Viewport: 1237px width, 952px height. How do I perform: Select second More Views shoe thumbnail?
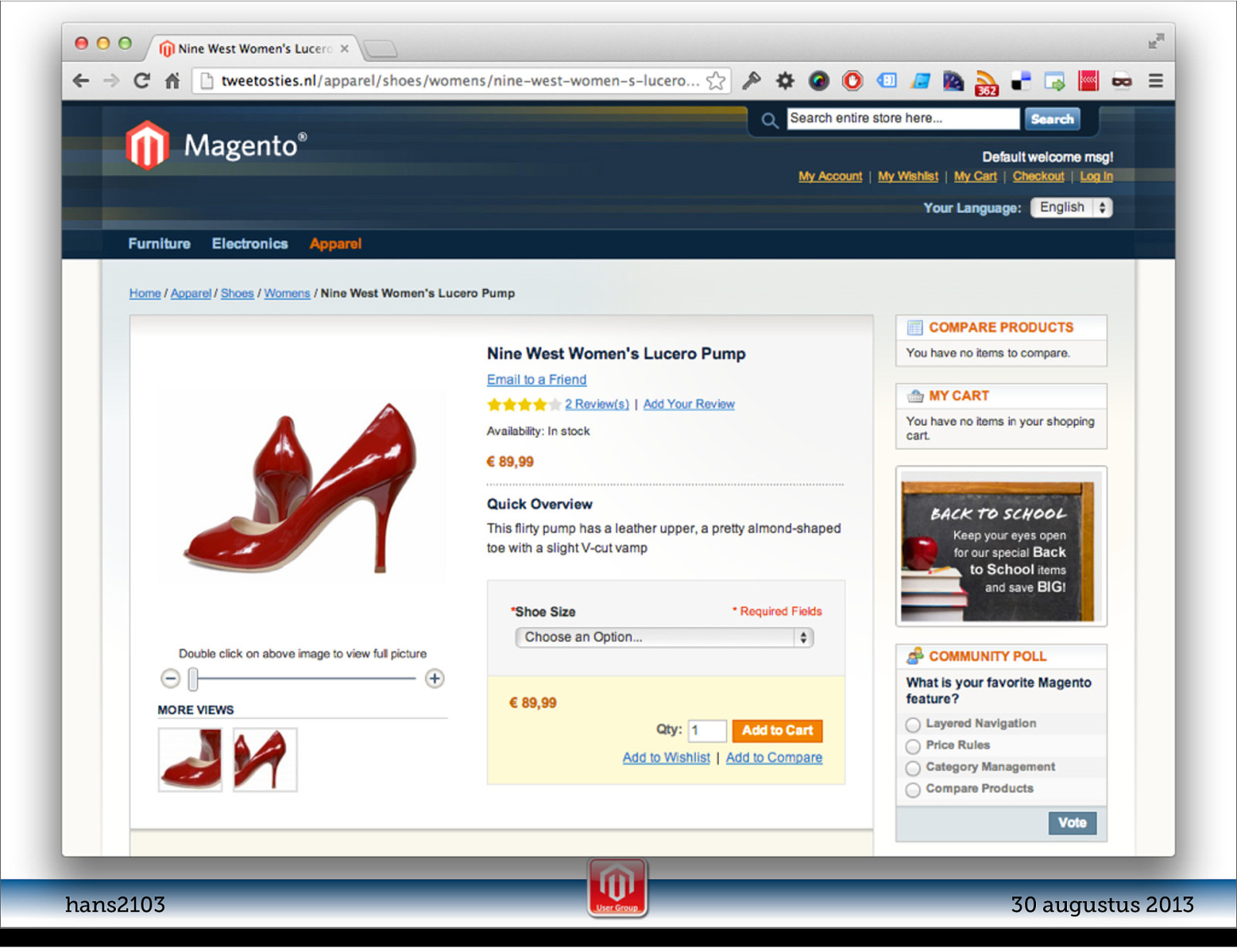click(x=265, y=760)
